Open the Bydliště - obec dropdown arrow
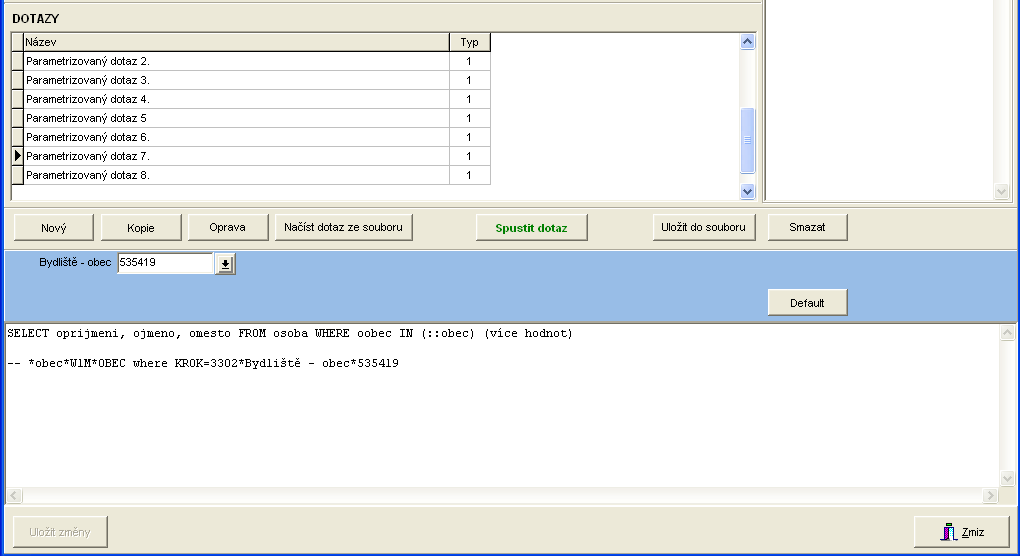This screenshot has height=556, width=1020. pos(225,264)
